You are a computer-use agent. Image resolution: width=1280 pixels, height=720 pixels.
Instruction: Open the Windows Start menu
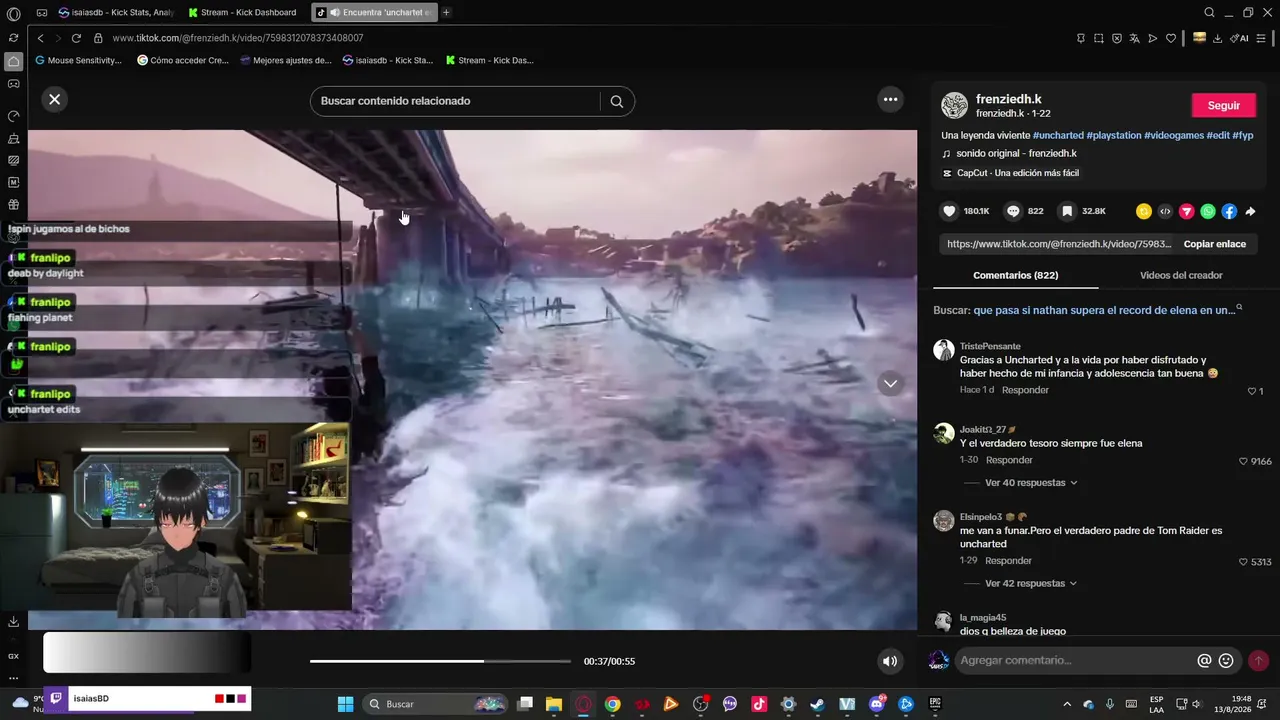coord(345,704)
